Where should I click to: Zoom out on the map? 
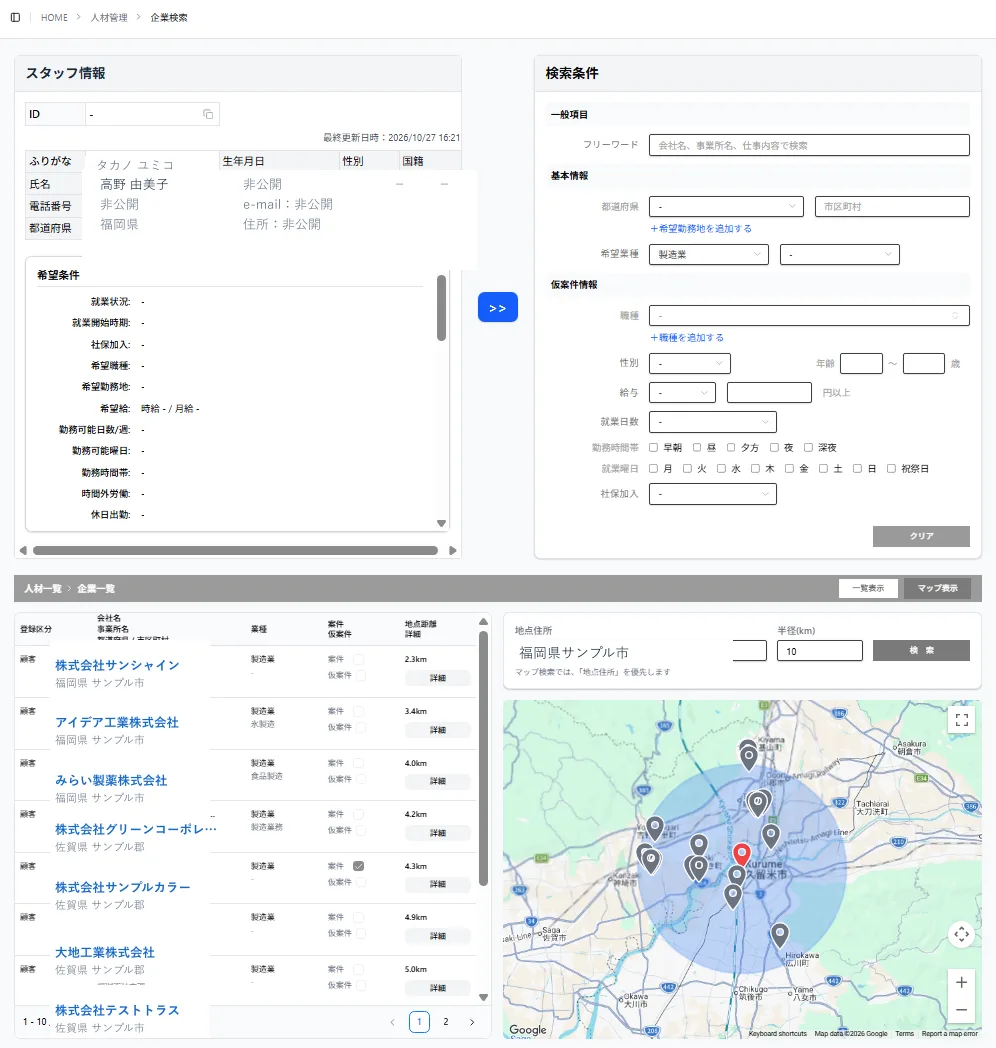961,1010
